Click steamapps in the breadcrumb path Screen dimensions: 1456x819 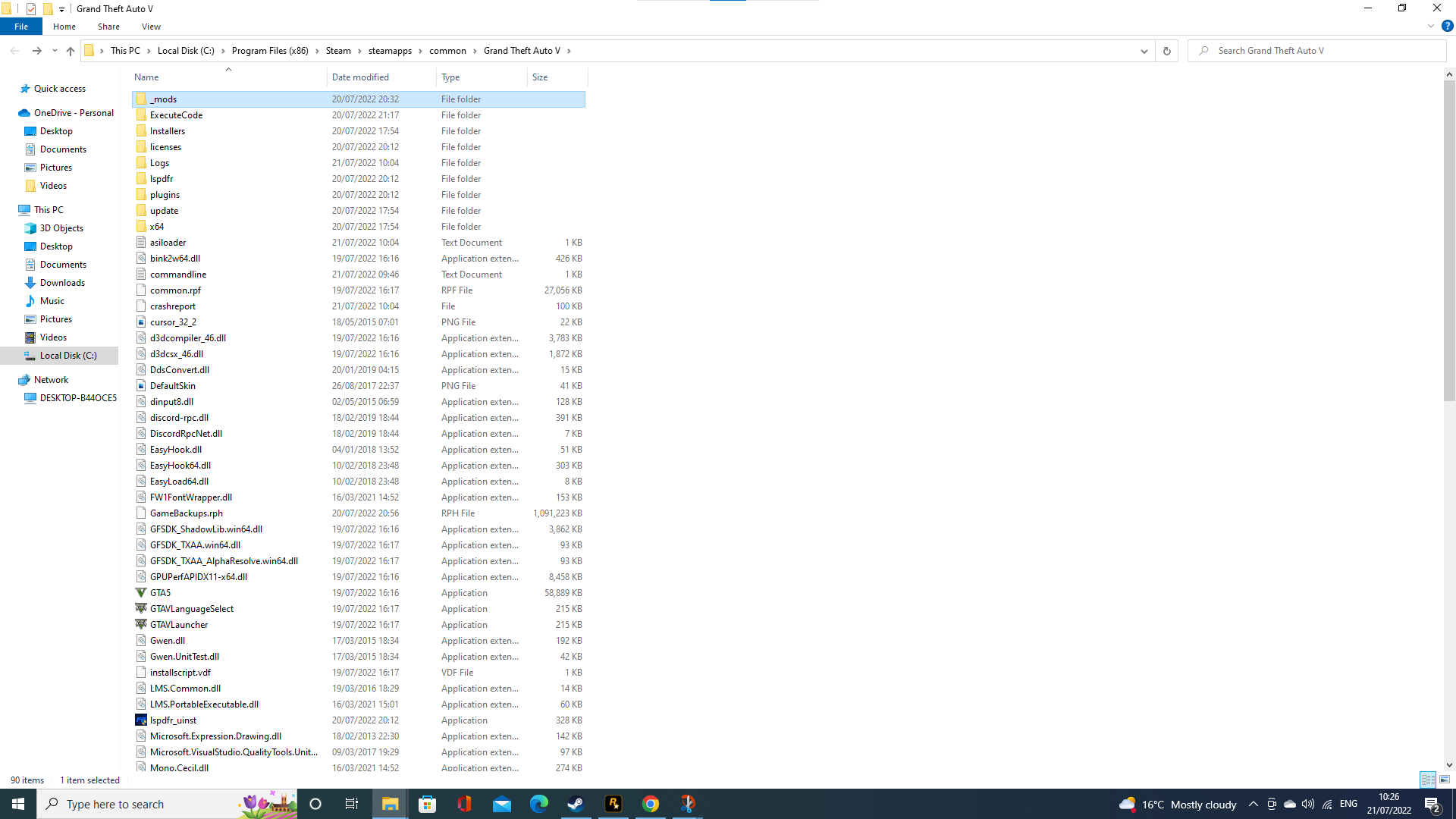[390, 51]
